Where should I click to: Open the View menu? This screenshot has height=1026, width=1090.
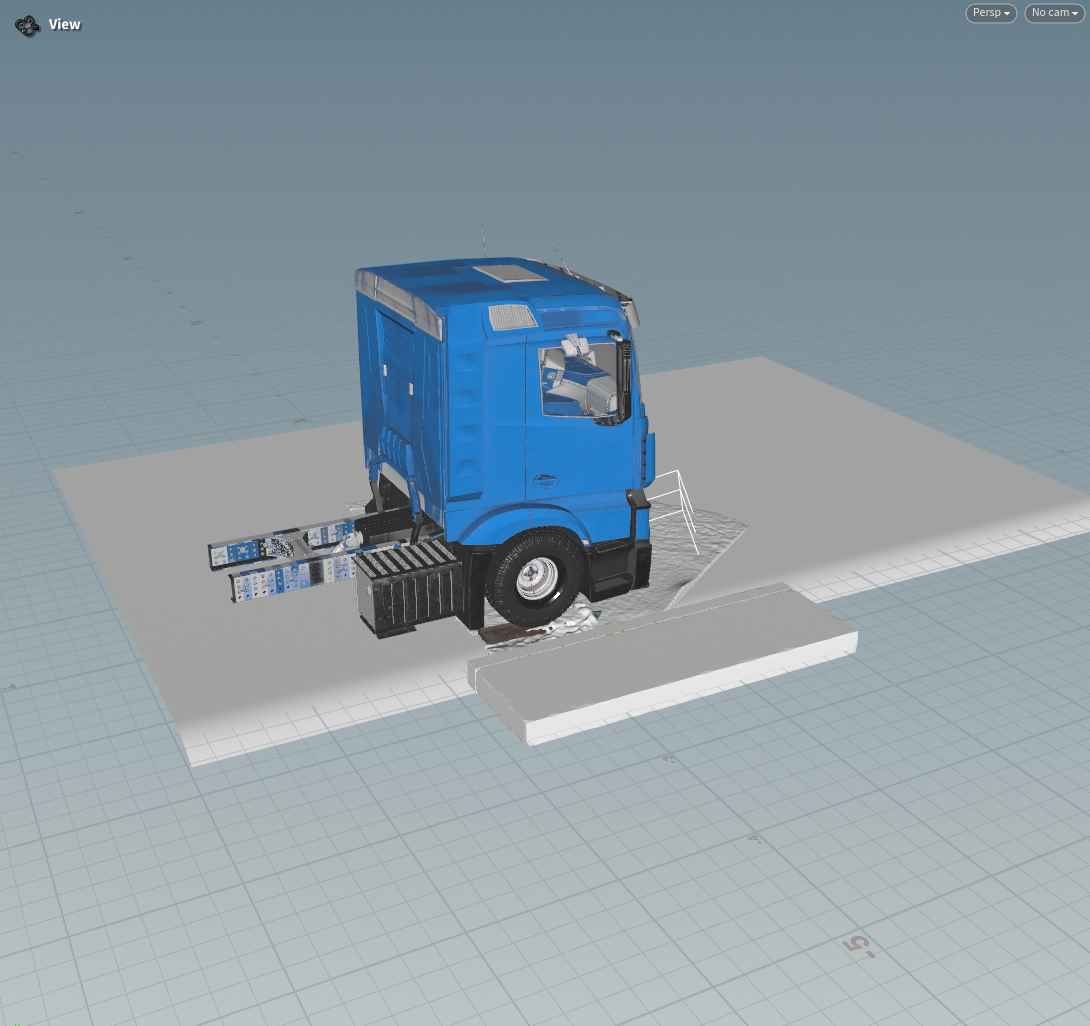pos(64,24)
